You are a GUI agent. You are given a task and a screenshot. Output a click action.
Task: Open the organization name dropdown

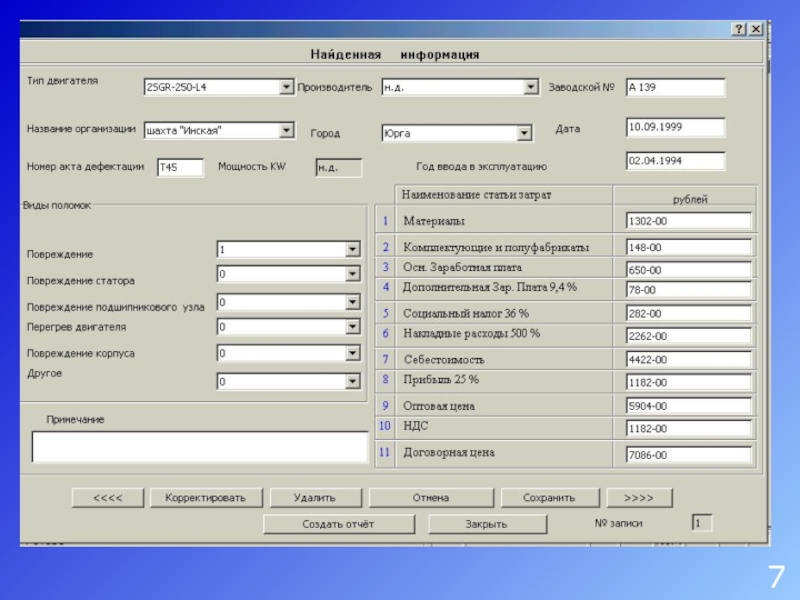(286, 130)
